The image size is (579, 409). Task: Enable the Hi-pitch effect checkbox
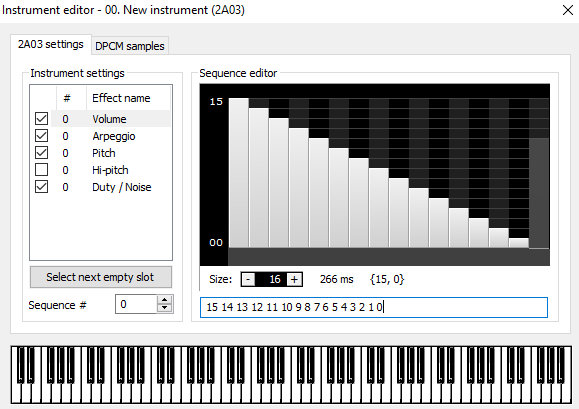pyautogui.click(x=41, y=170)
